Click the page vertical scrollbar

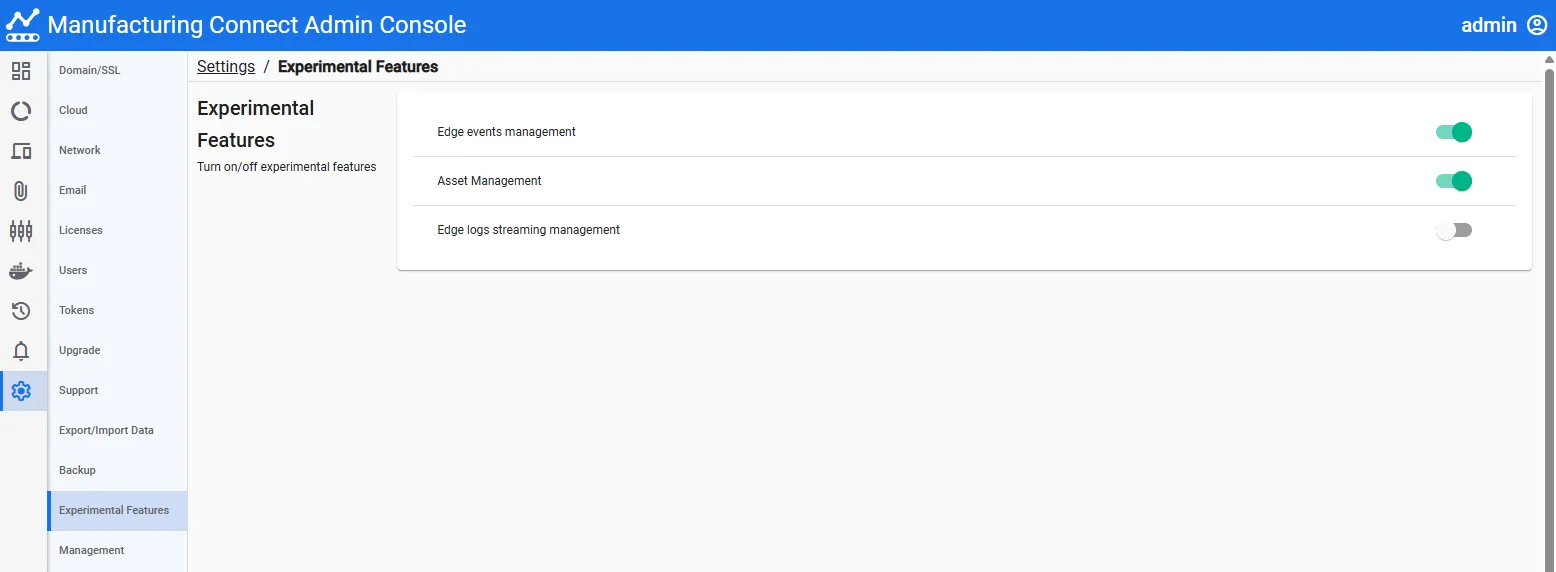1550,320
